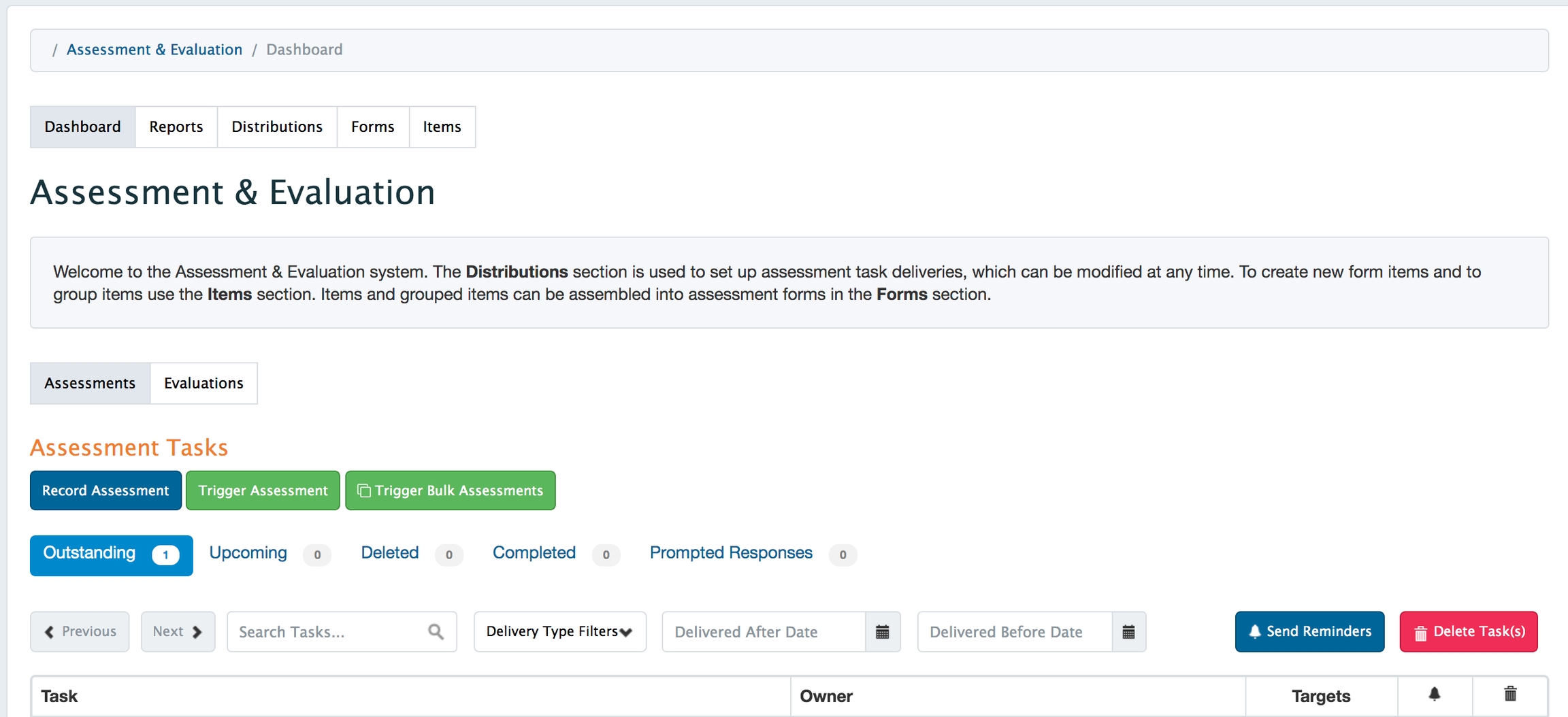Follow the Assessment & Evaluation breadcrumb link
This screenshot has height=717, width=1568.
[154, 50]
